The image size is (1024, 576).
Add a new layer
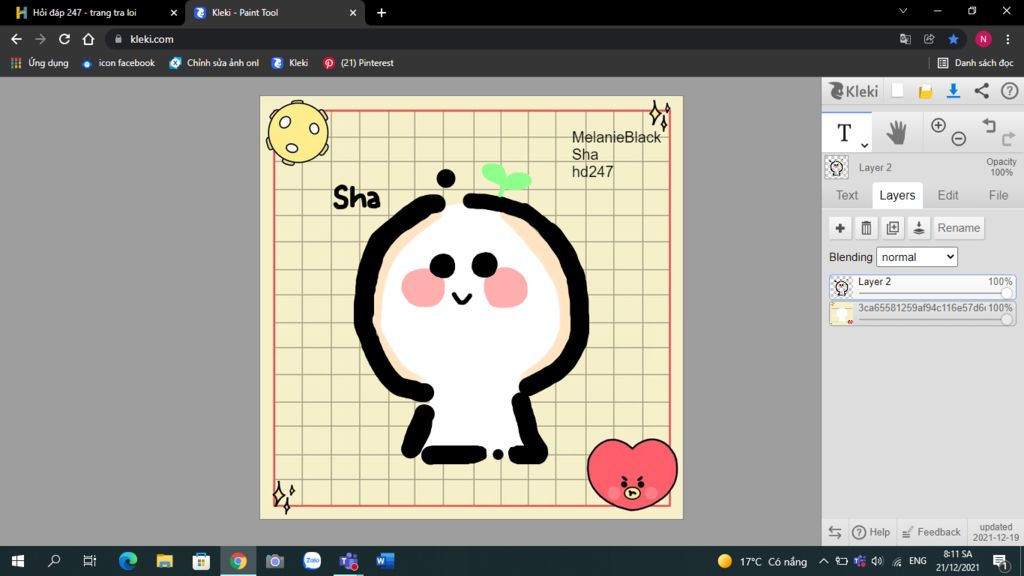pos(840,228)
